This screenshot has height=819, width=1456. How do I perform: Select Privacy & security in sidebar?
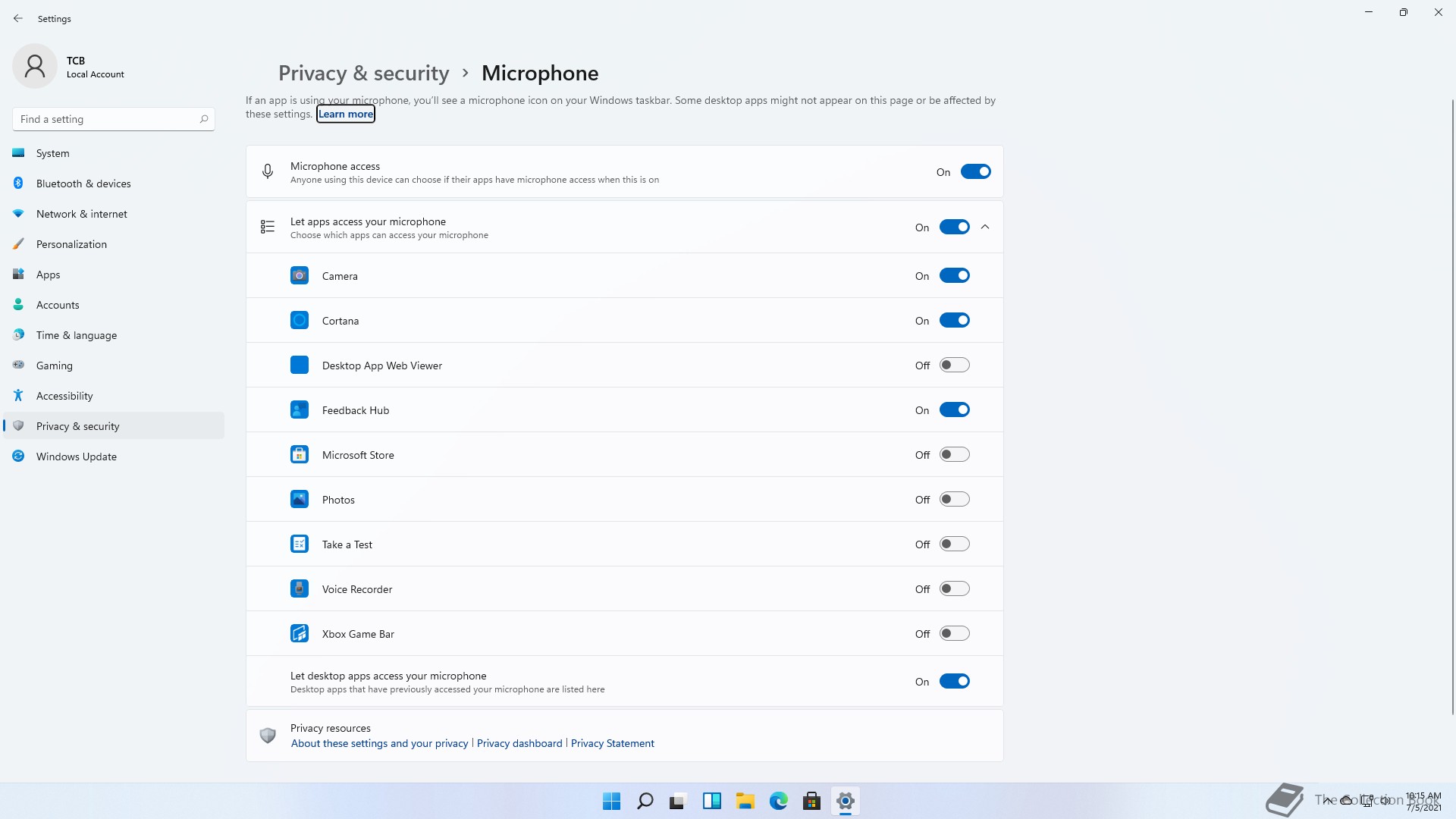click(x=114, y=425)
